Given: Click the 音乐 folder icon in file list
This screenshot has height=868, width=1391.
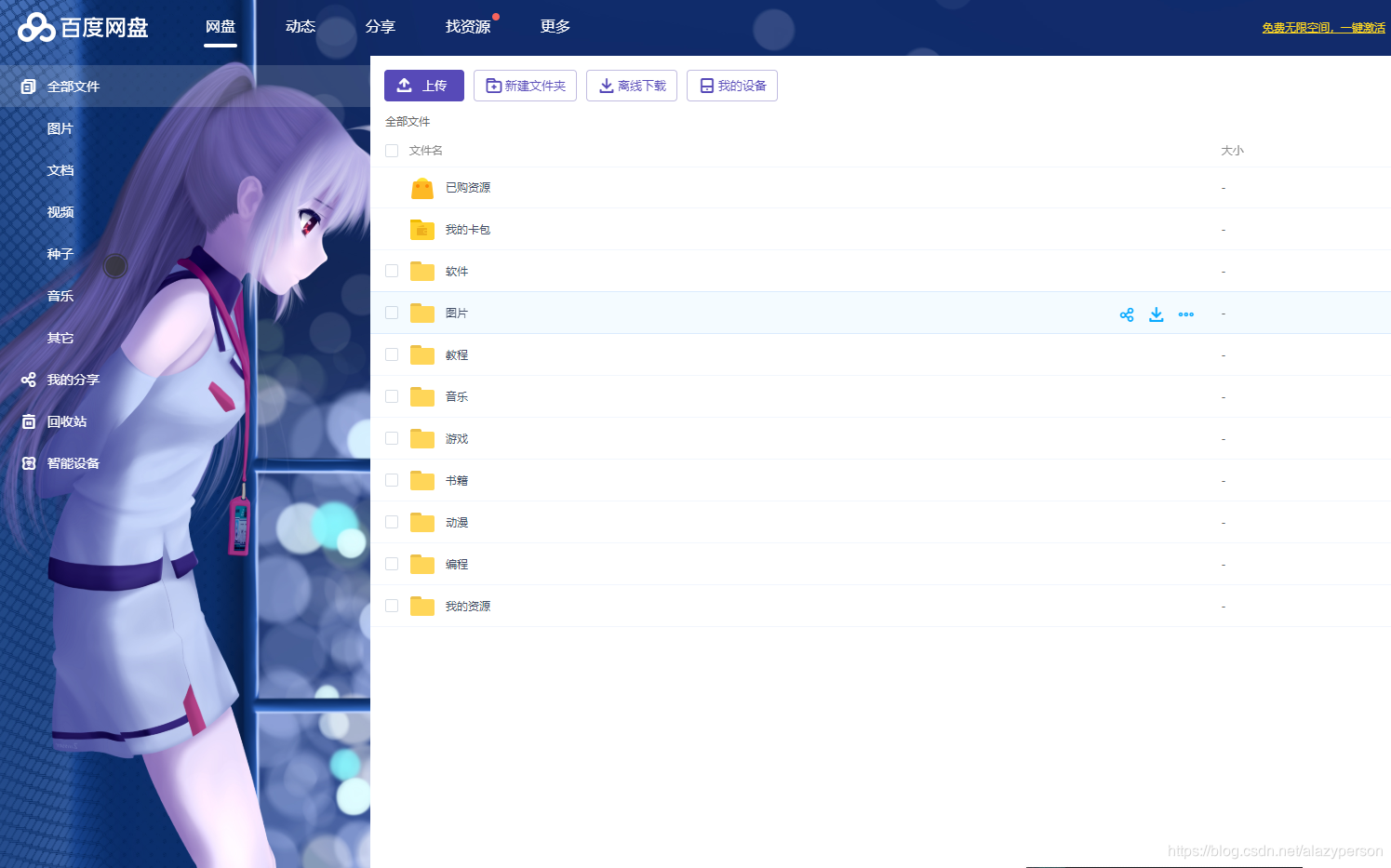Looking at the screenshot, I should point(422,397).
